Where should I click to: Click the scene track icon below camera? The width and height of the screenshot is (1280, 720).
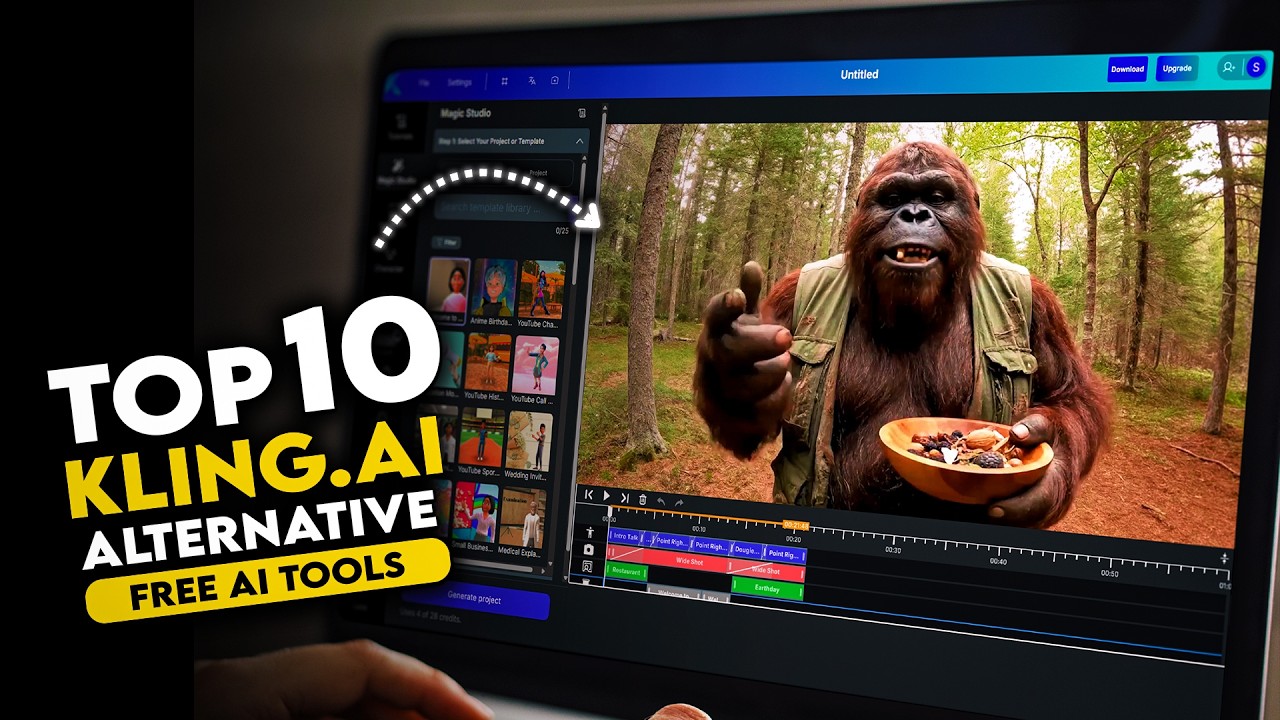[587, 566]
